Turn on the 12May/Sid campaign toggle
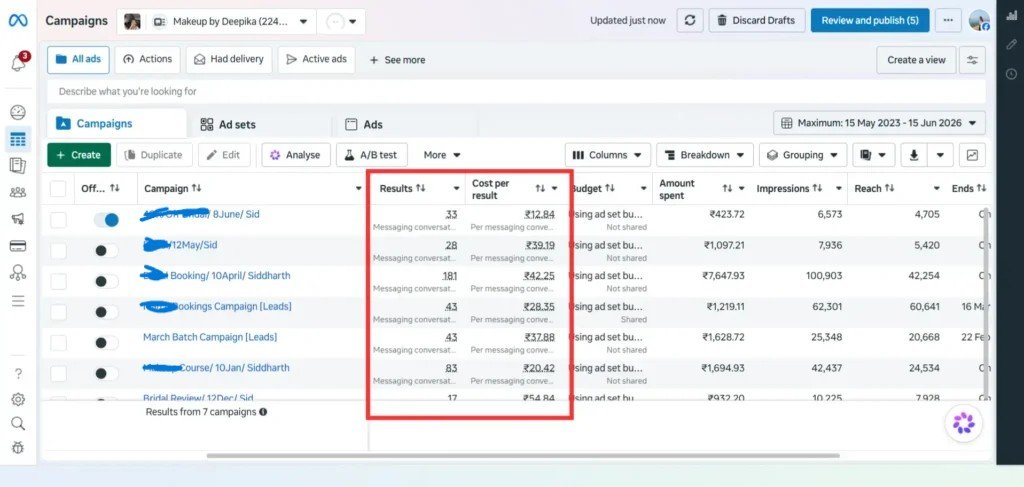 (x=106, y=251)
